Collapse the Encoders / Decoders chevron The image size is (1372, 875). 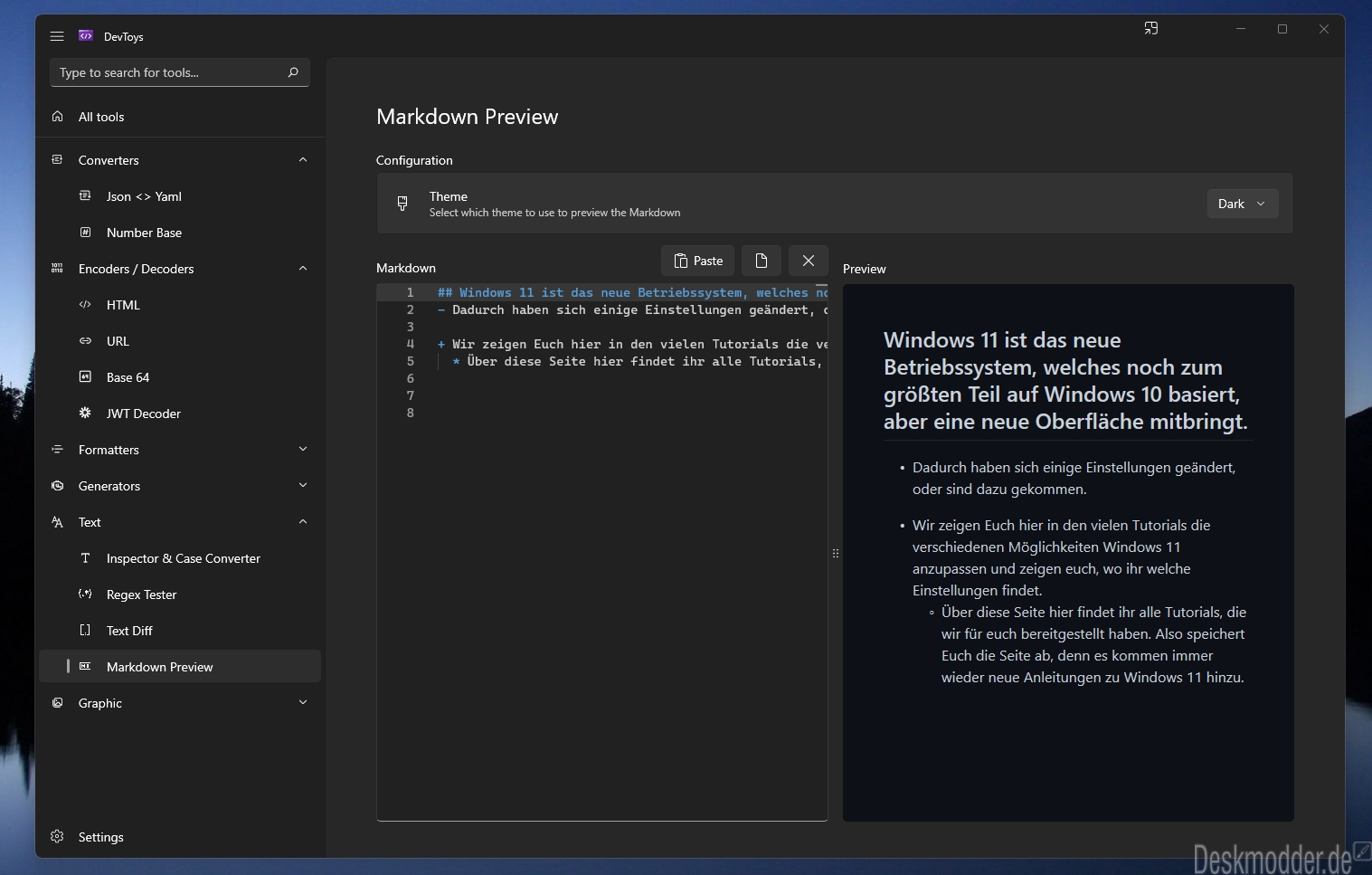pyautogui.click(x=303, y=269)
